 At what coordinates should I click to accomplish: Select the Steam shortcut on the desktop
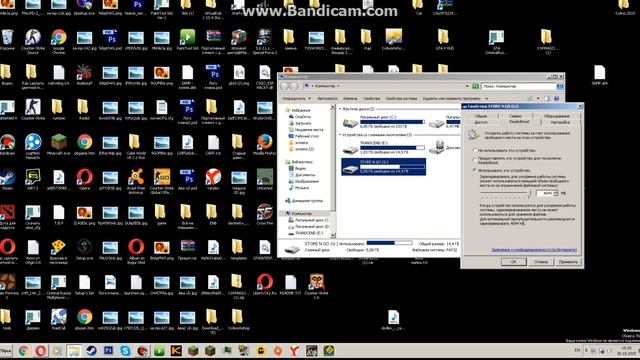(7, 180)
